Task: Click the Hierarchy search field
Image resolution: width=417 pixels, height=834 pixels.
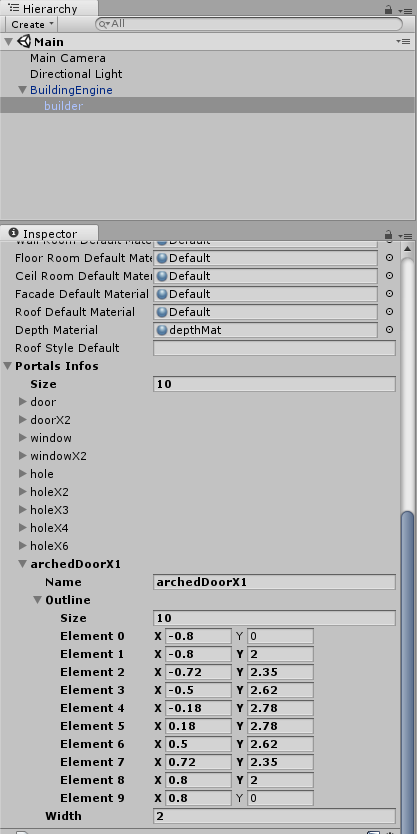Action: pos(248,24)
